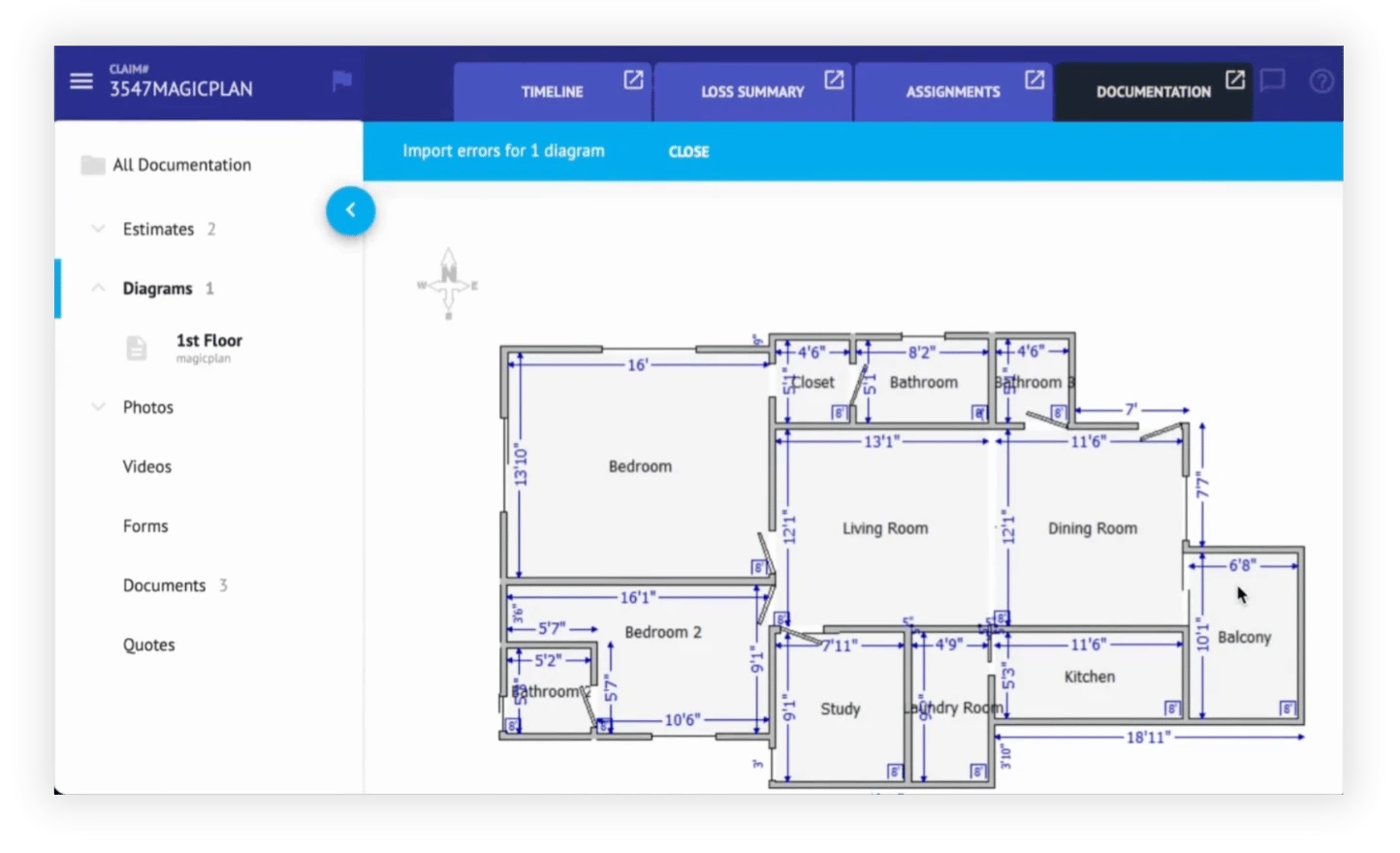Open the Quotes section
Image resolution: width=1400 pixels, height=853 pixels.
tap(148, 644)
